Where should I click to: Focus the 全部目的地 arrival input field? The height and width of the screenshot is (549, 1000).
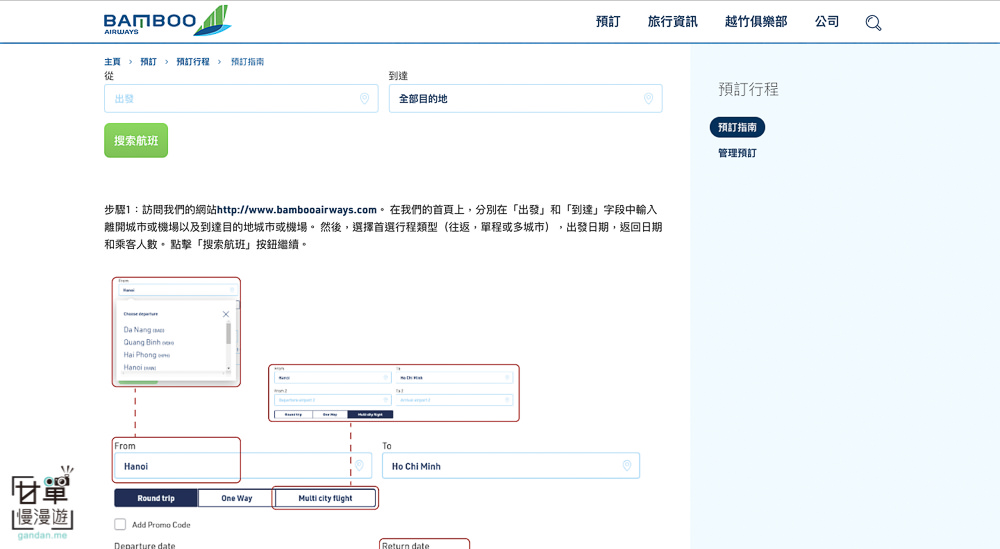pos(526,98)
